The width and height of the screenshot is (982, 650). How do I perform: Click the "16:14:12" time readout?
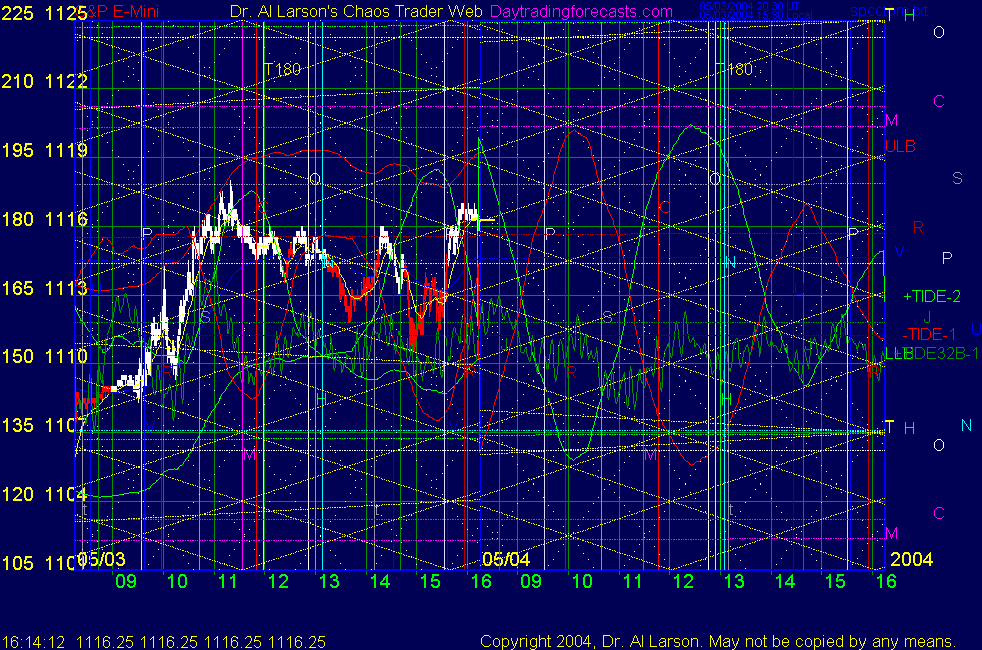(33, 642)
